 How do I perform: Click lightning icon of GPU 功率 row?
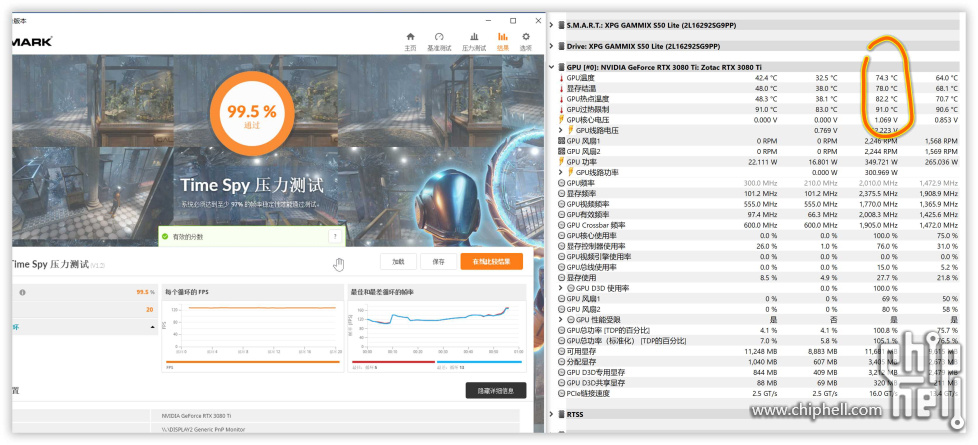pyautogui.click(x=561, y=162)
